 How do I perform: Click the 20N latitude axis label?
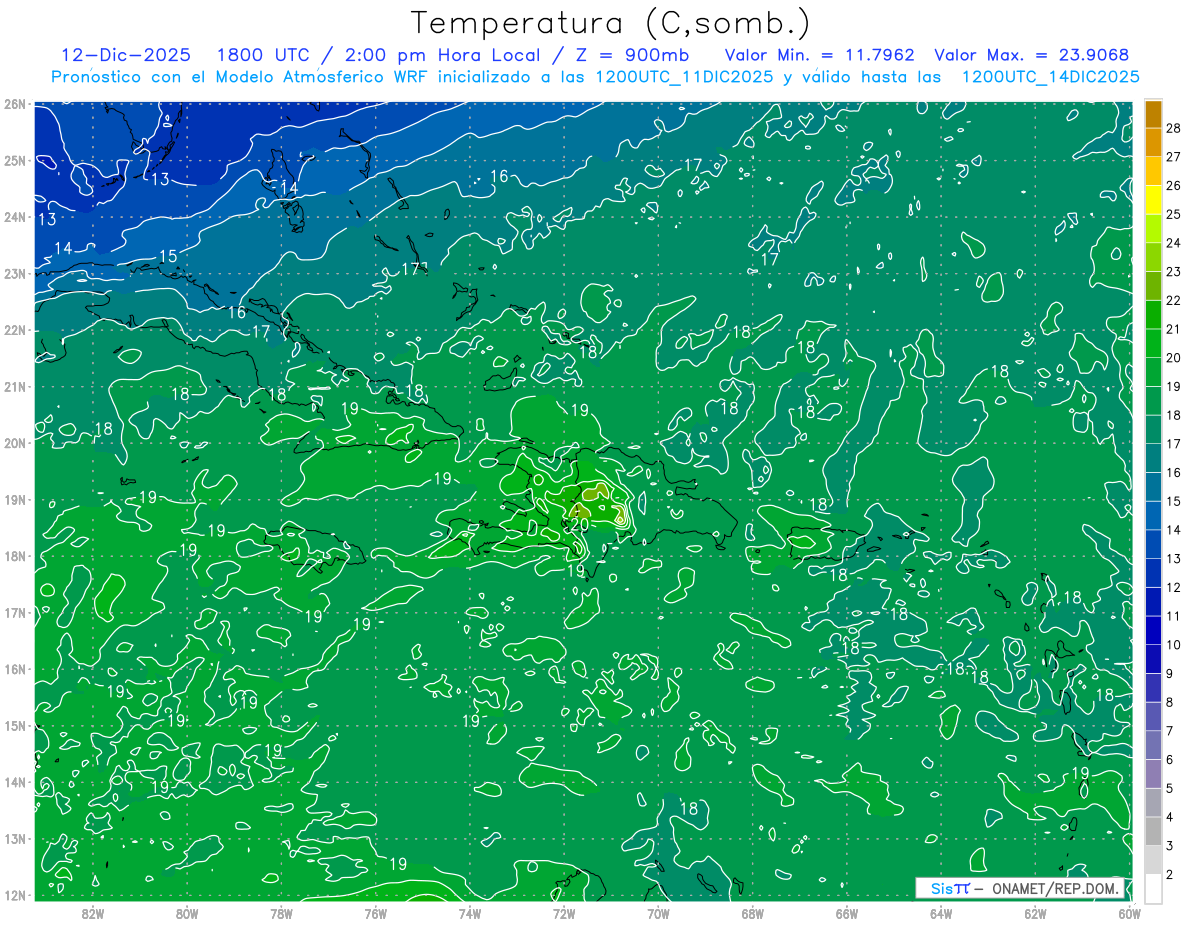(14, 443)
